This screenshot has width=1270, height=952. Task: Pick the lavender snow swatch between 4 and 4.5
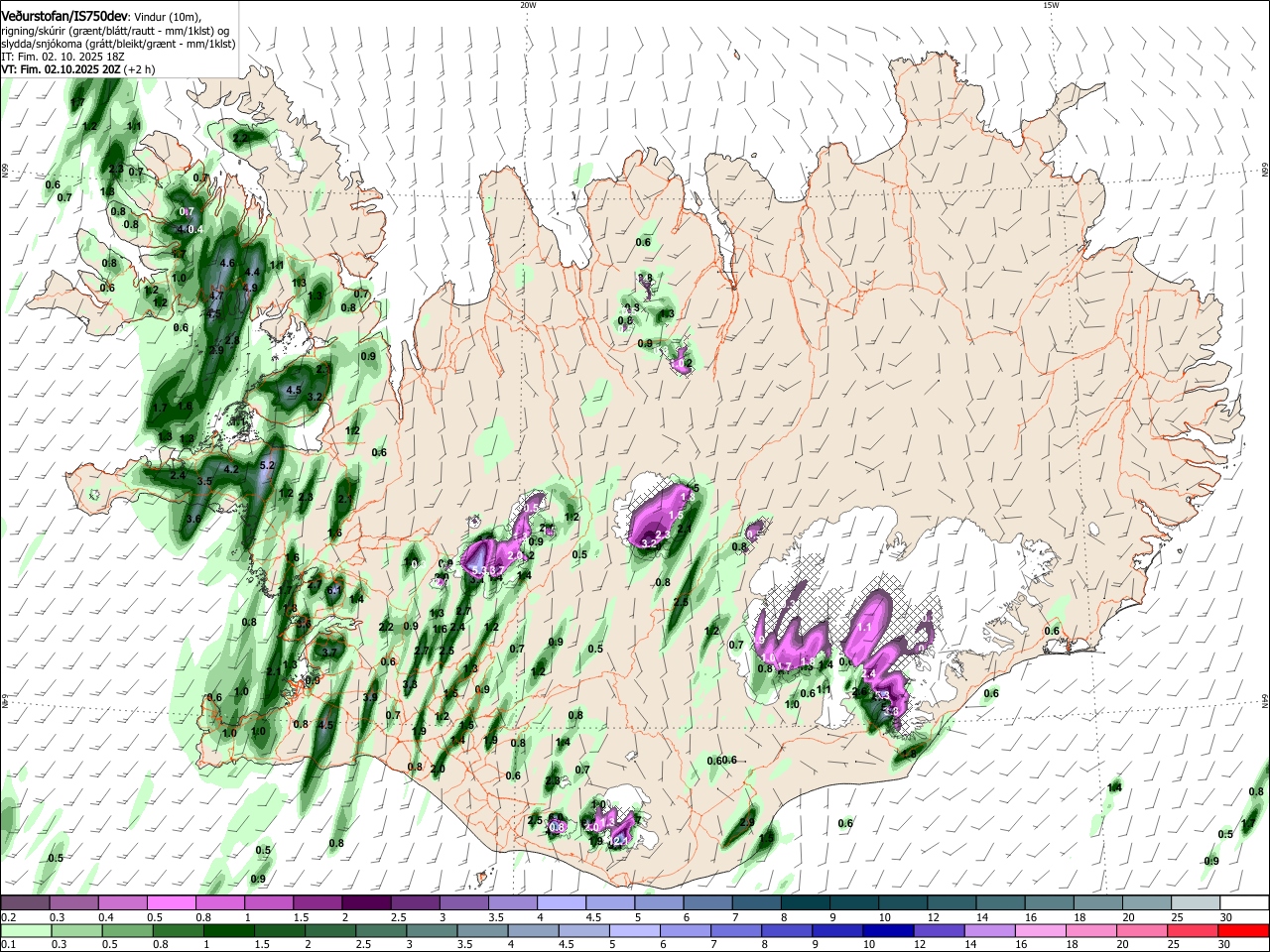point(562,903)
